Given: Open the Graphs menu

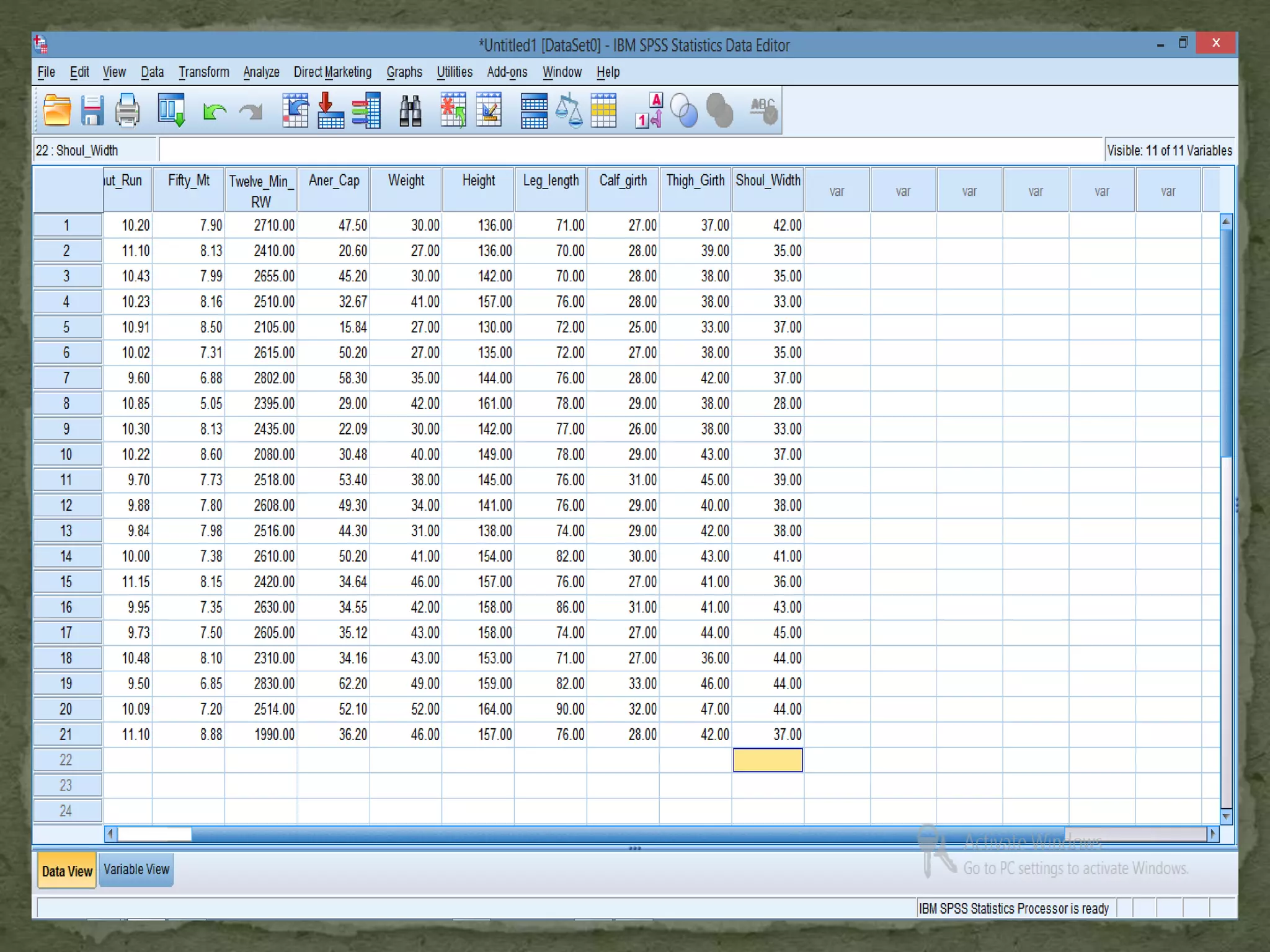Looking at the screenshot, I should [404, 72].
